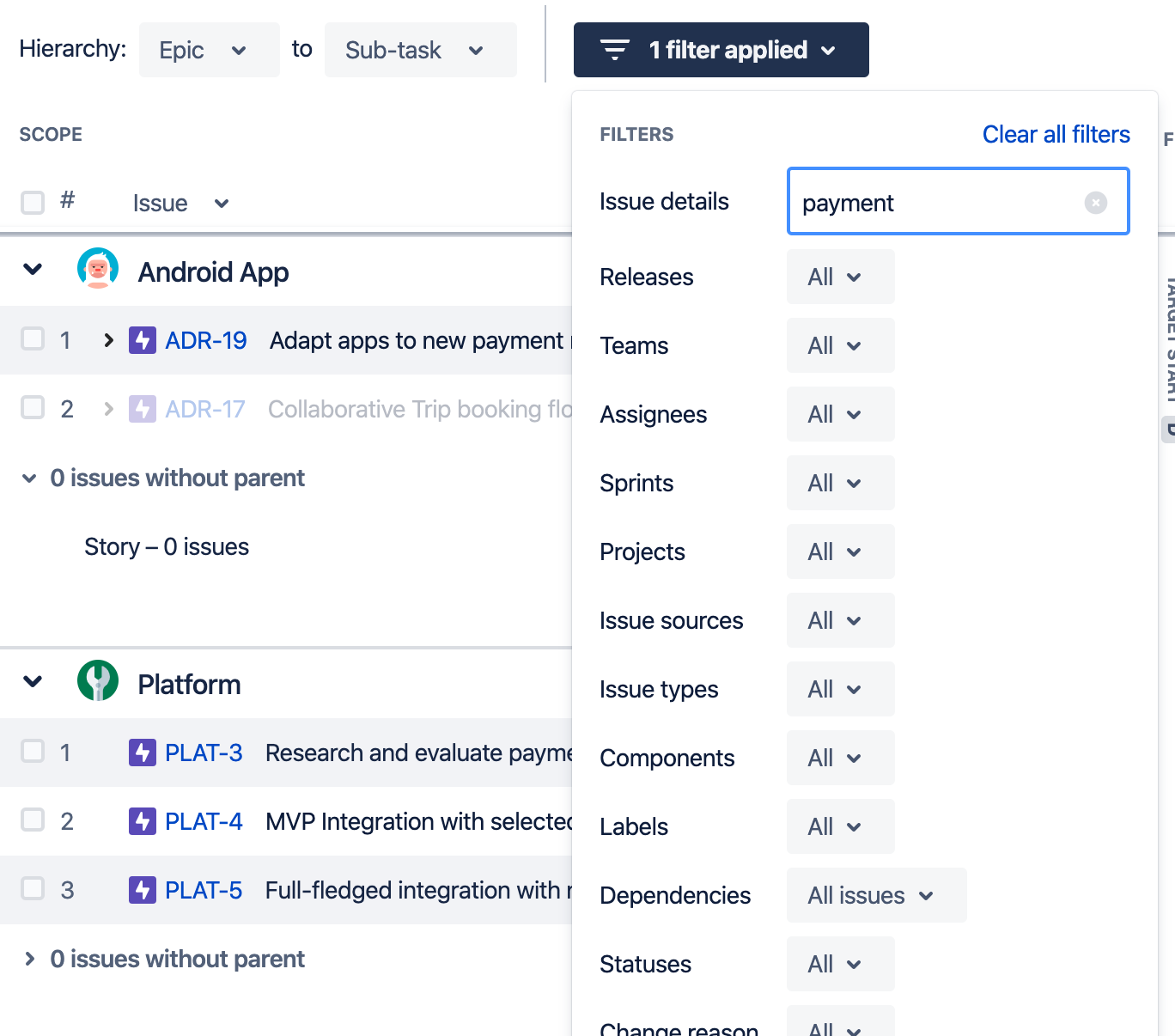Image resolution: width=1175 pixels, height=1036 pixels.
Task: Expand the ADR-19 issue row
Action: [x=108, y=340]
